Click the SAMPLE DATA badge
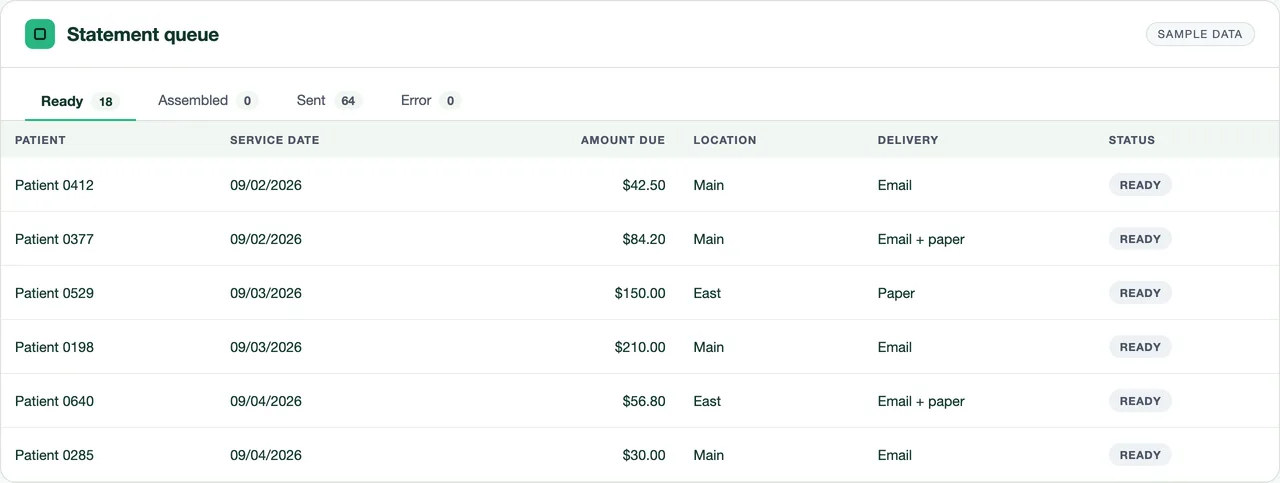The image size is (1280, 483). coord(1200,34)
